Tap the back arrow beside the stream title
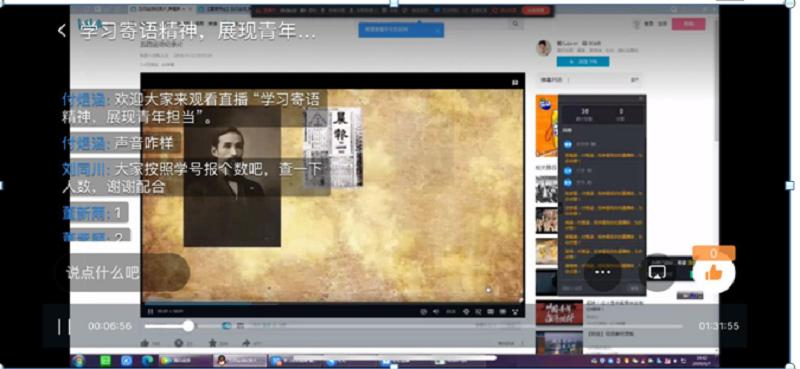This screenshot has height=369, width=800. 62,31
